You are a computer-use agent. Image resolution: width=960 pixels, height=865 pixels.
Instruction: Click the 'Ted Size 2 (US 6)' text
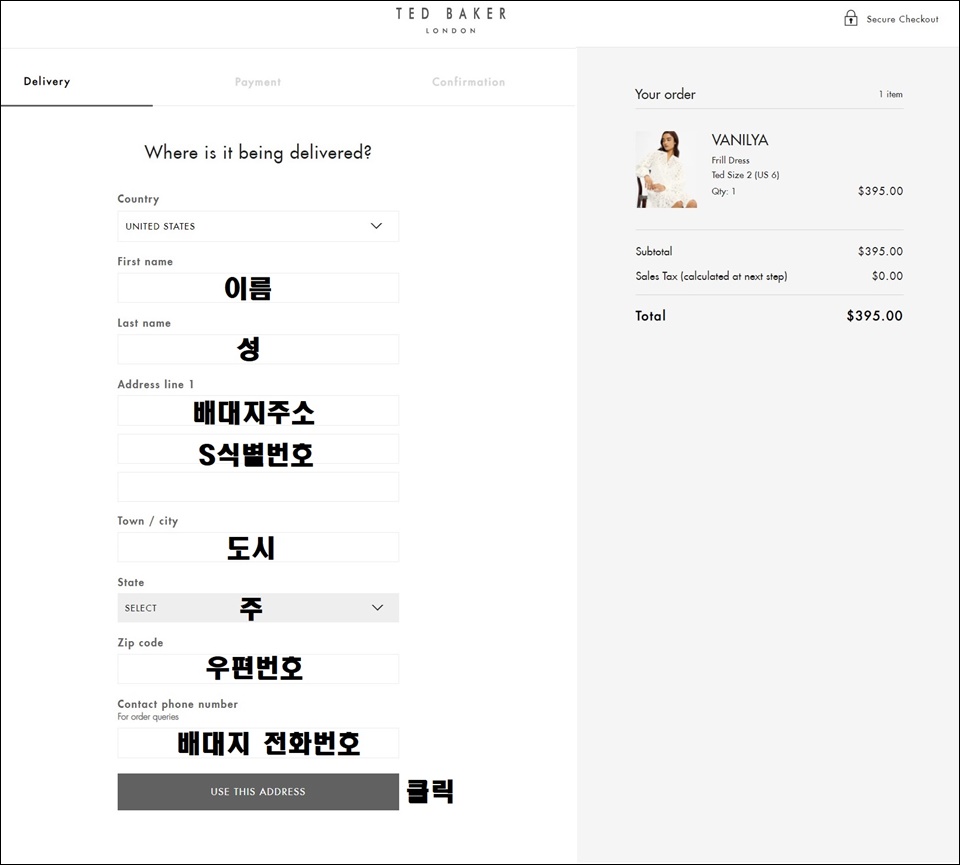(x=745, y=175)
